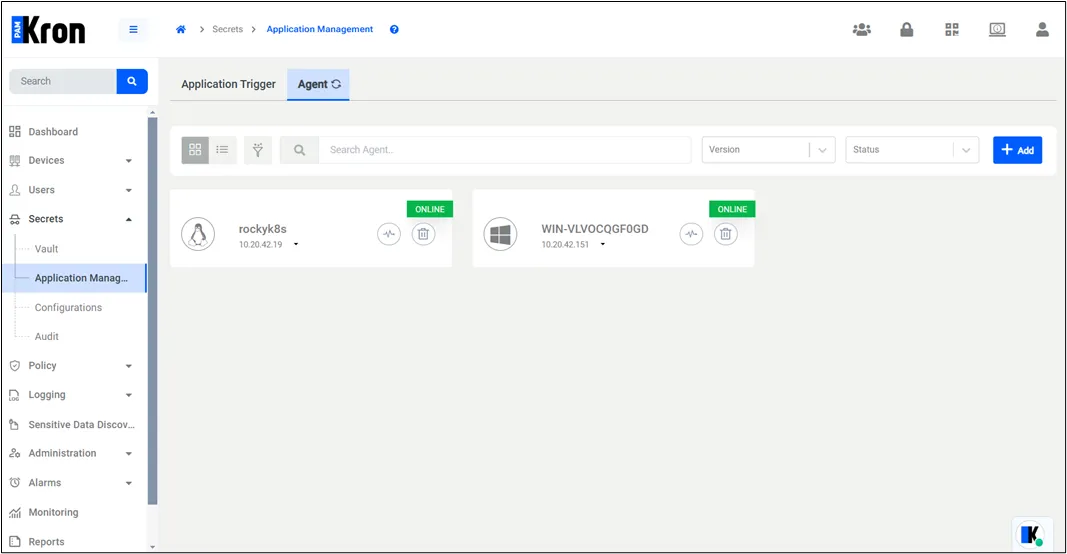Click ONLINE badge on rockyk8s card
Viewport: 1067px width, 554px height.
point(430,209)
